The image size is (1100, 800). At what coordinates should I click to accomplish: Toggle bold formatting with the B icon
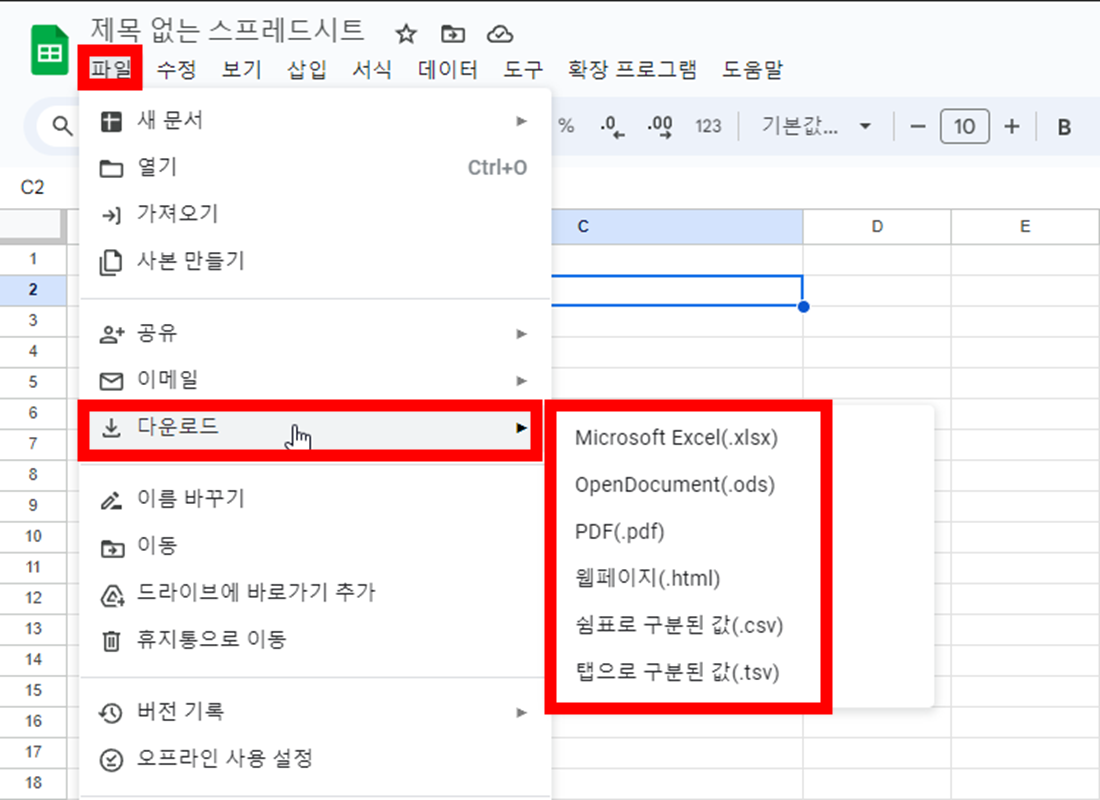1063,126
